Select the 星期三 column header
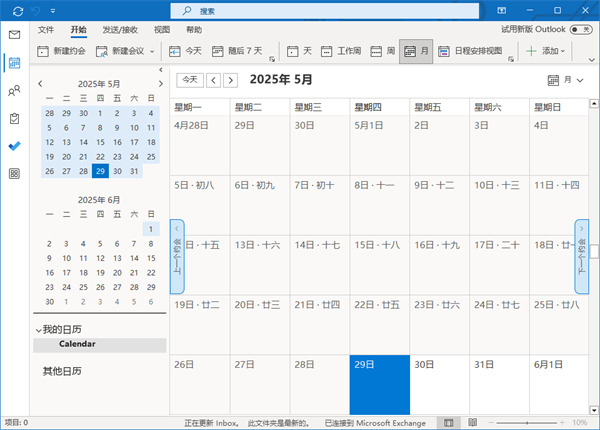Viewport: 600px width, 430px height. [320, 108]
